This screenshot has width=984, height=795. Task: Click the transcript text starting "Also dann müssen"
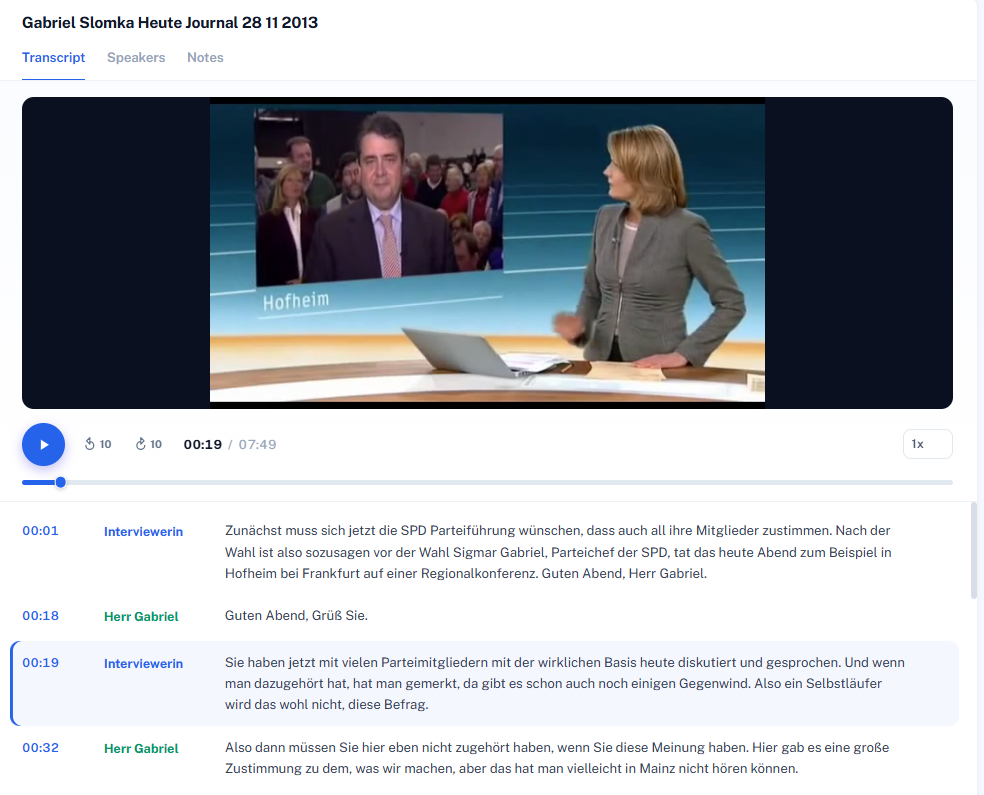[x=557, y=758]
